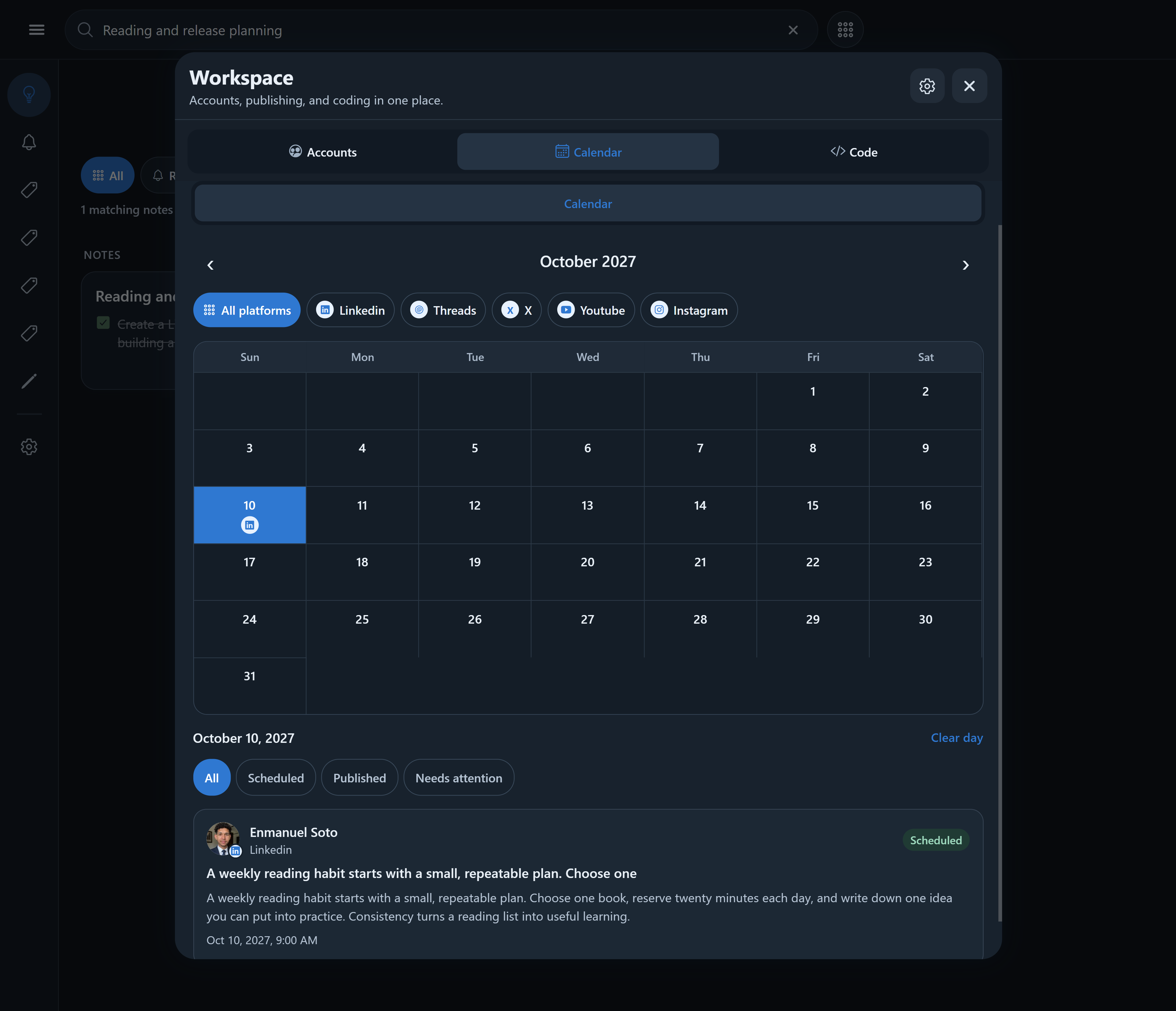Viewport: 1176px width, 1011px height.
Task: Close the Workspace dialog
Action: [x=969, y=86]
